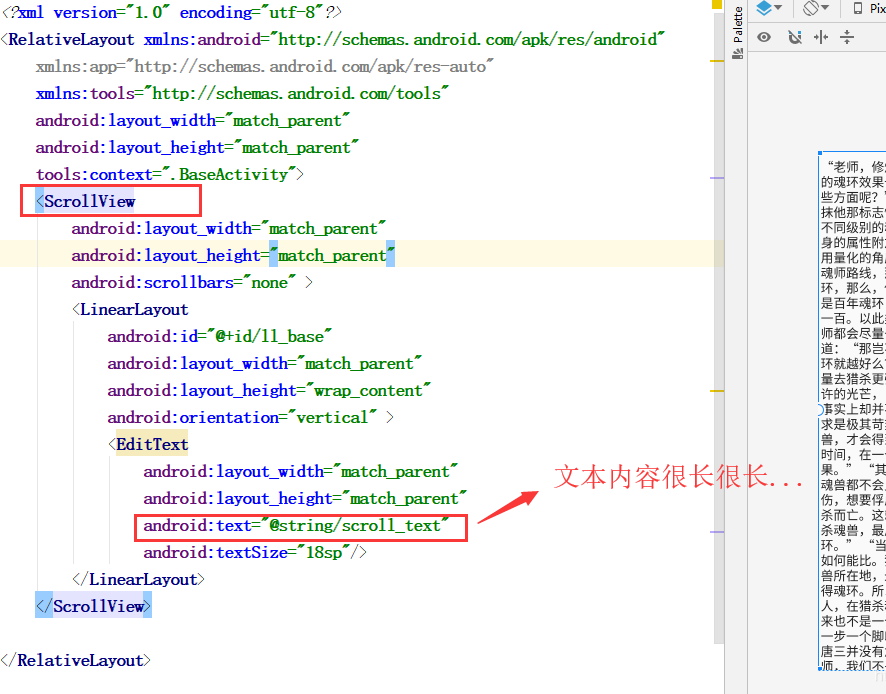Click the opening LinearLayout tag

[x=130, y=309]
